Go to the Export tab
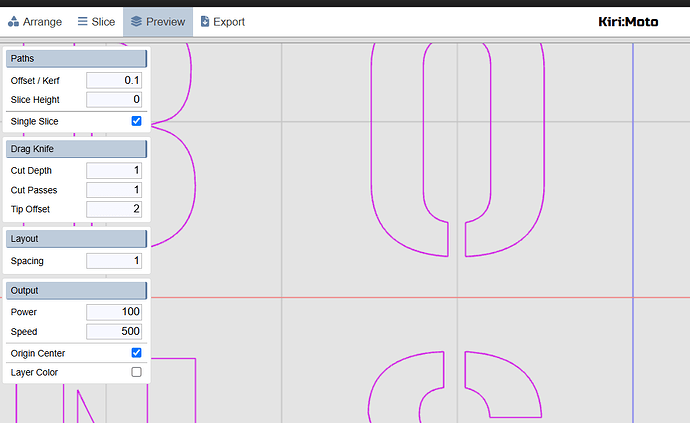Screen dimensions: 690x423 223,22
